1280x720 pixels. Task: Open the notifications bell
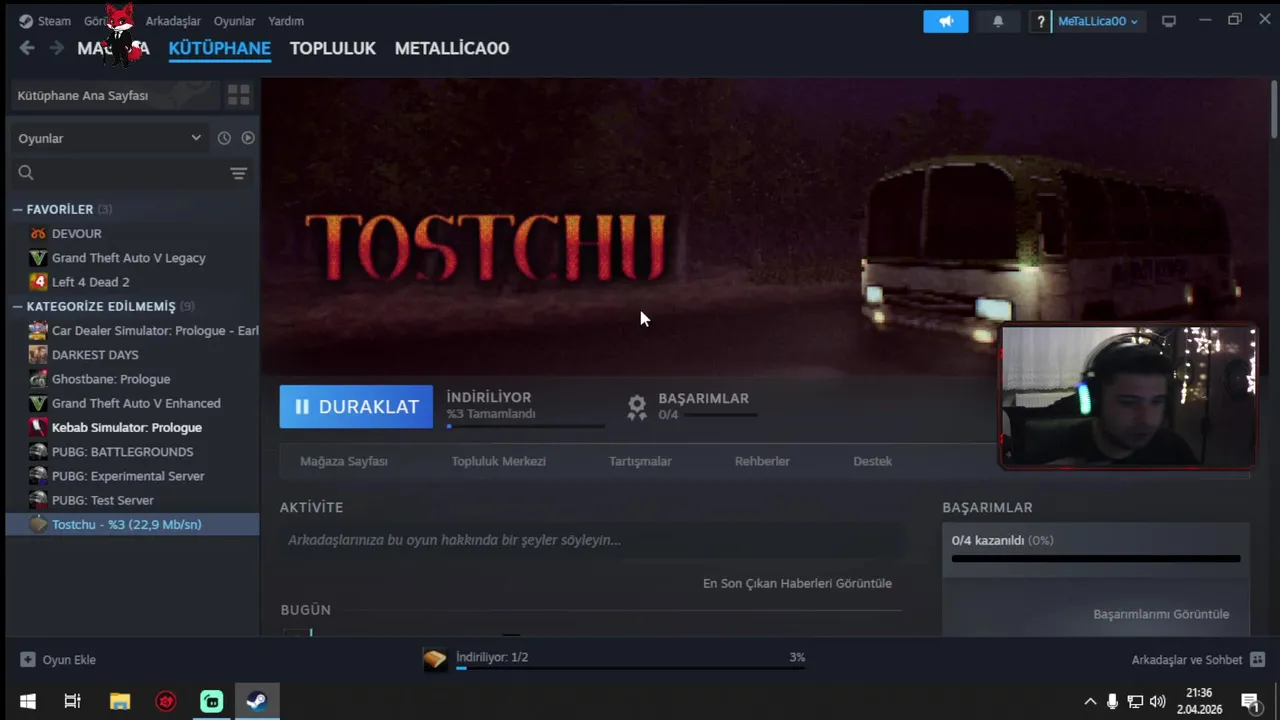click(998, 21)
